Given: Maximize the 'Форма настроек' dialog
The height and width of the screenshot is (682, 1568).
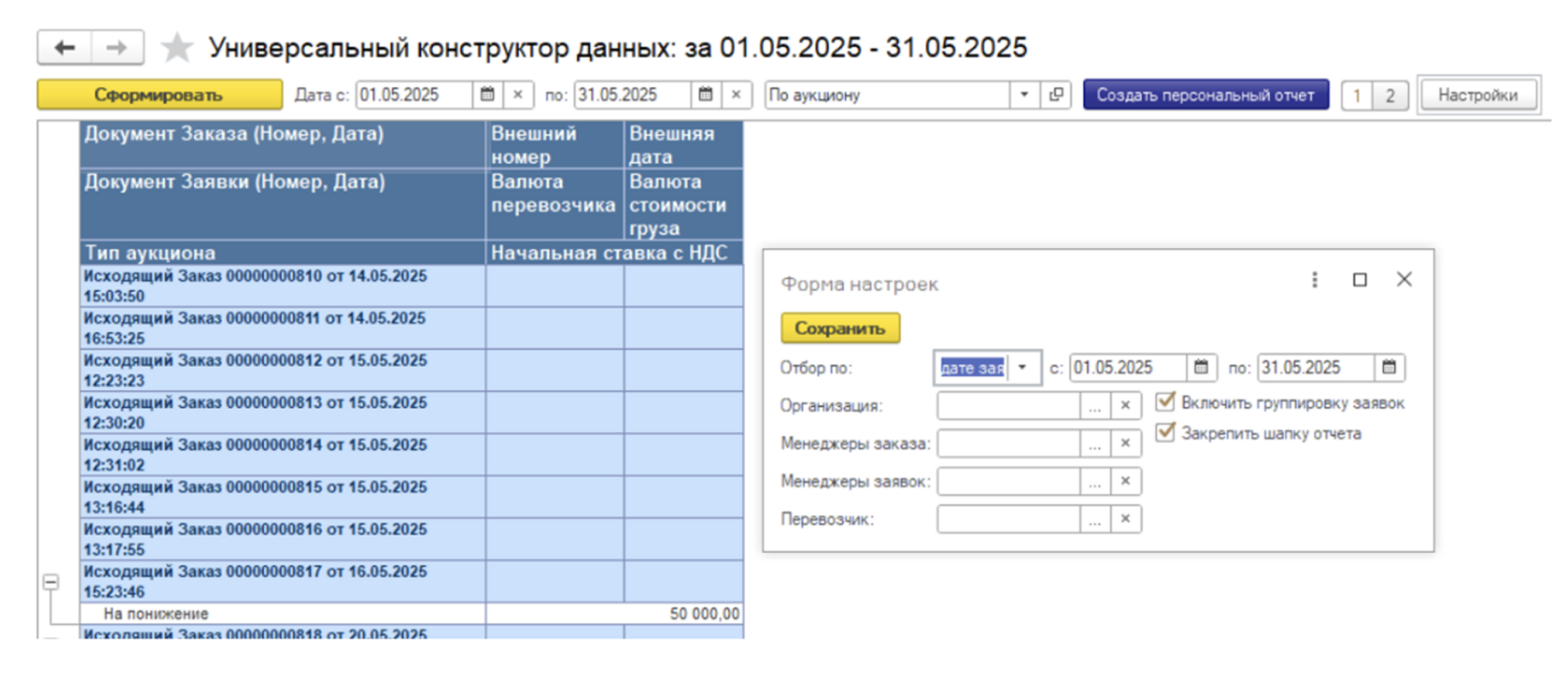Looking at the screenshot, I should [x=1360, y=280].
